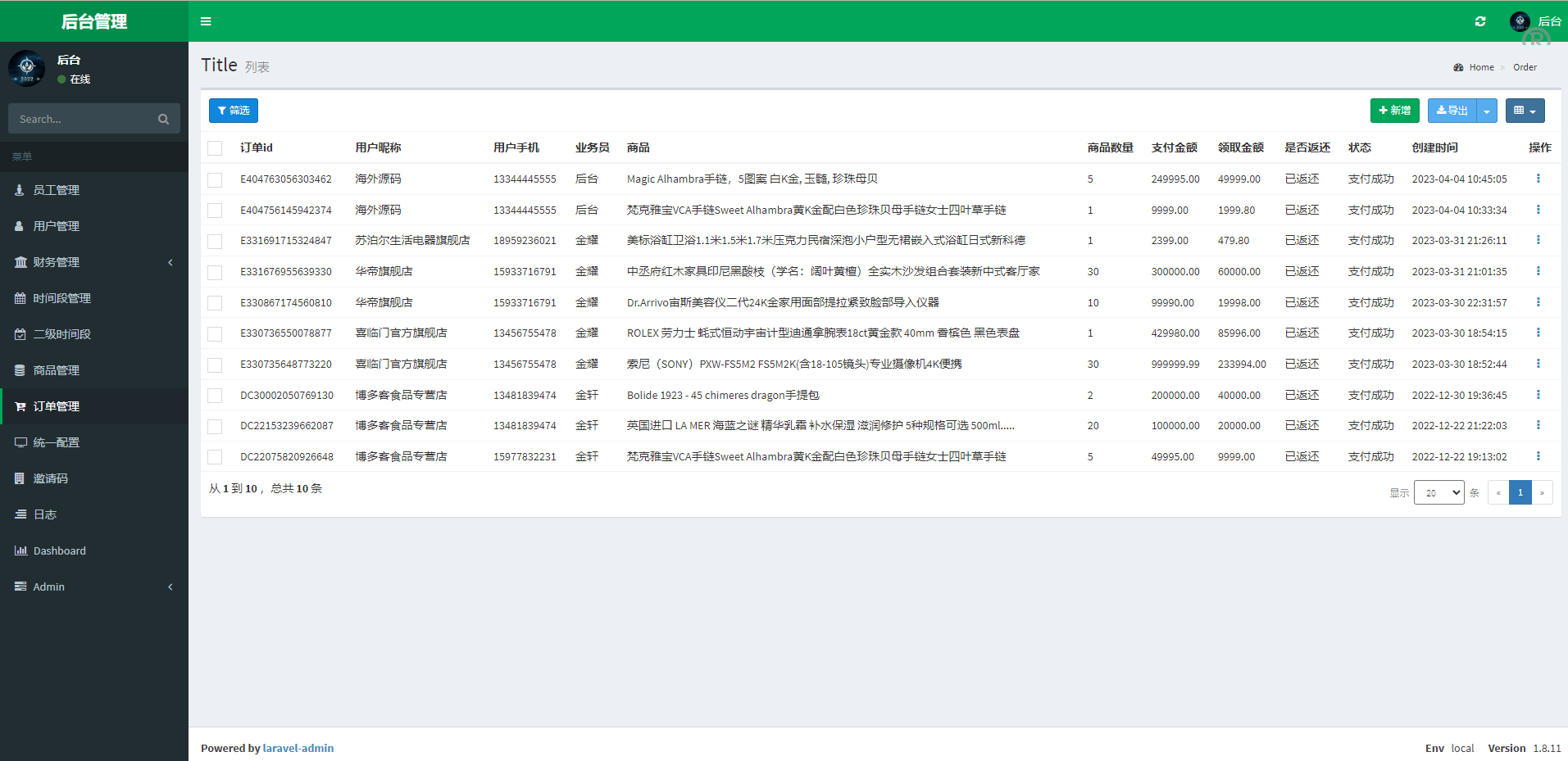Open the export options dropdown arrow

pyautogui.click(x=1487, y=110)
